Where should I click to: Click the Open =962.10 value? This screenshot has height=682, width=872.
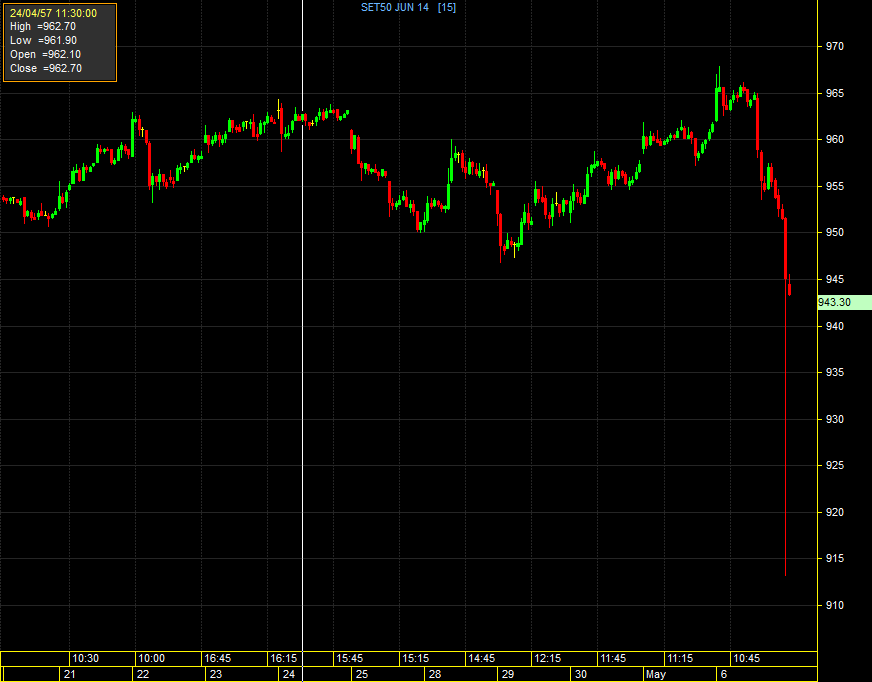tap(46, 54)
